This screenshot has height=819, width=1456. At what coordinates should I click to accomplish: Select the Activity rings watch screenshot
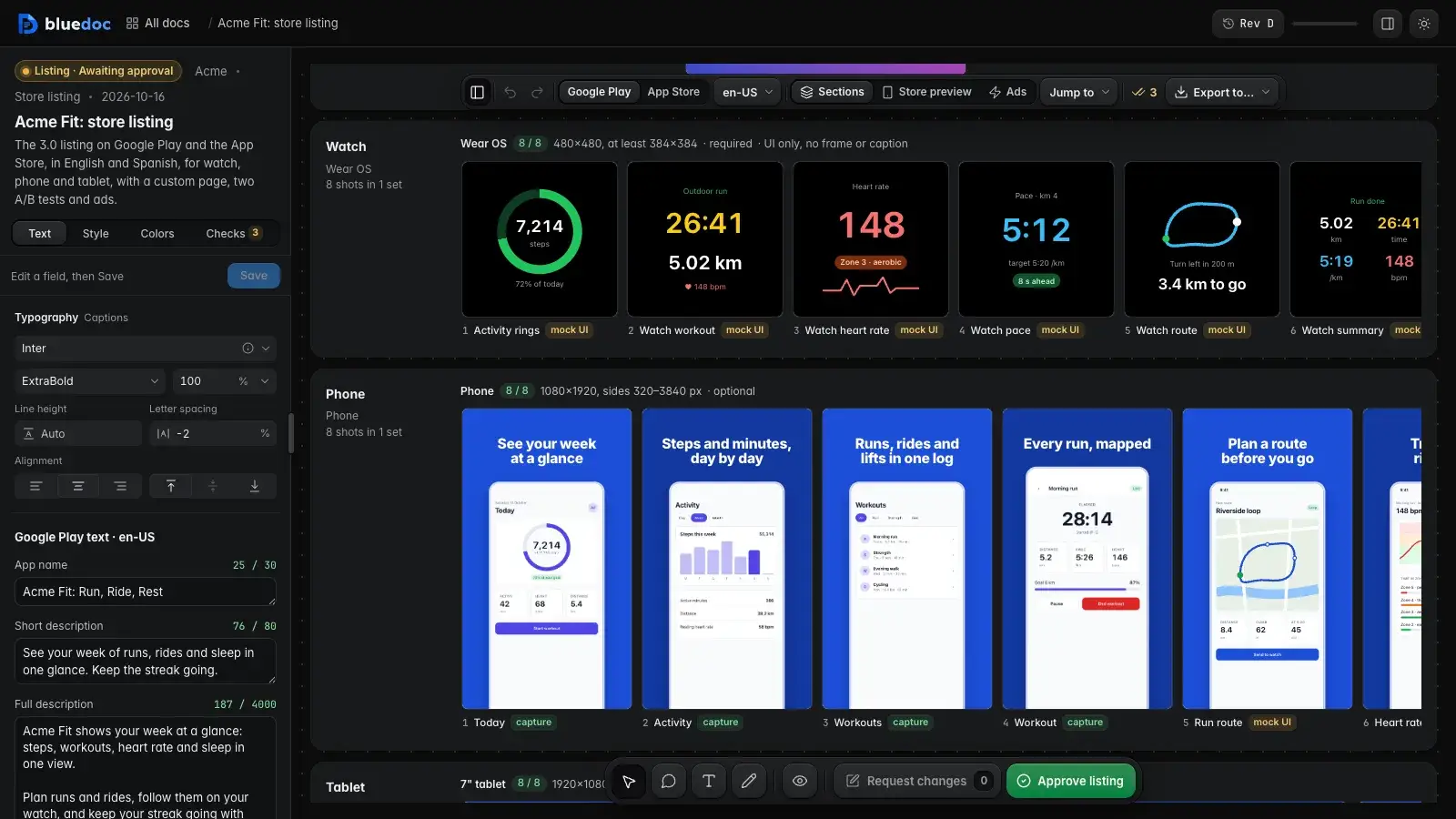pyautogui.click(x=540, y=239)
